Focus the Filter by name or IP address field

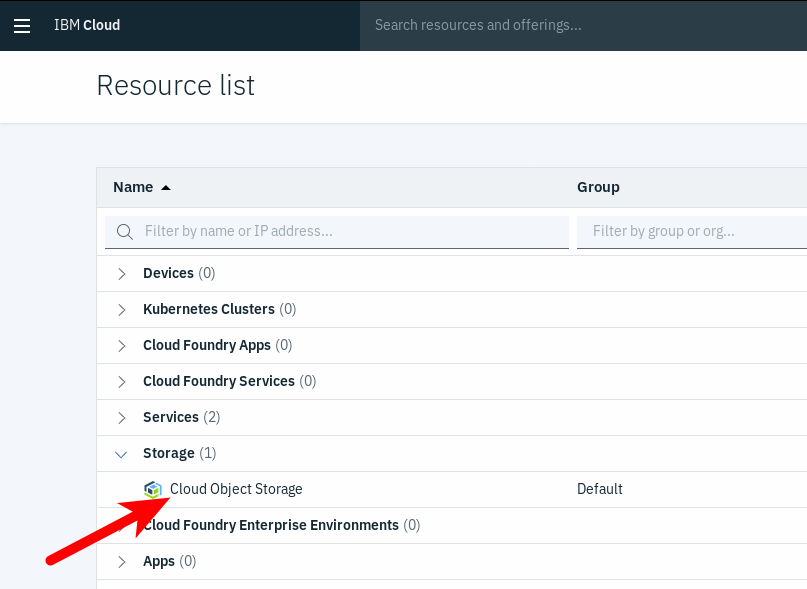point(337,232)
